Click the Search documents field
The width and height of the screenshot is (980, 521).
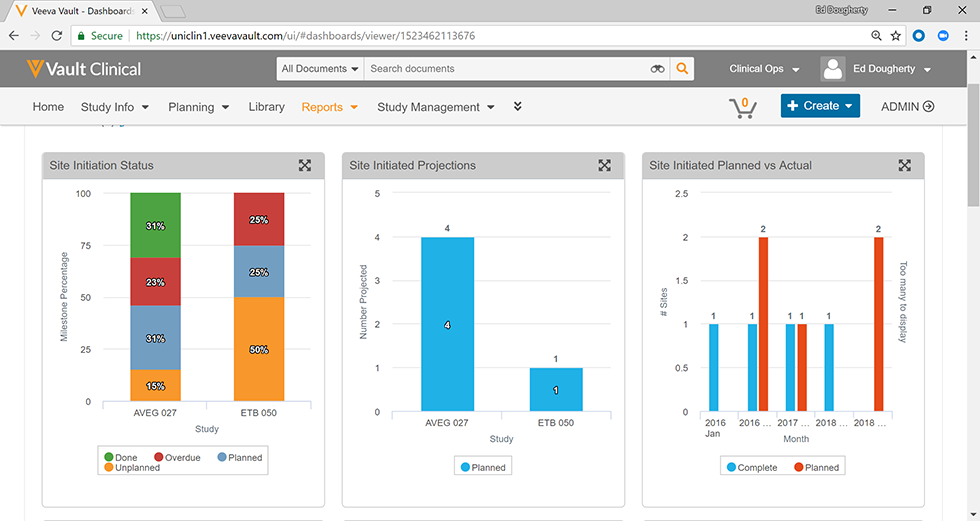tap(505, 69)
